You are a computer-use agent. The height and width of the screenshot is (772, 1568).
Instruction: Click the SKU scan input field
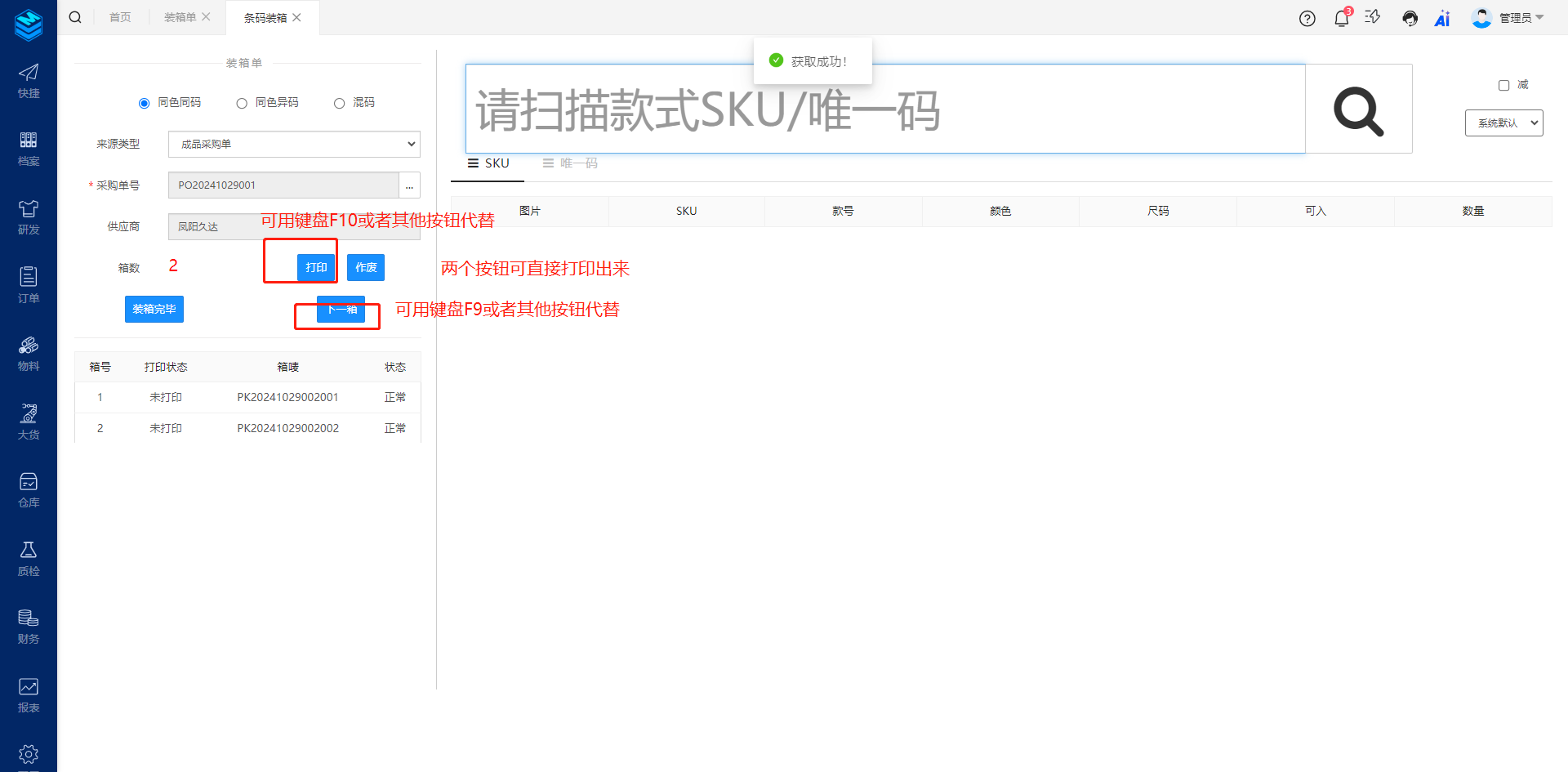point(884,109)
